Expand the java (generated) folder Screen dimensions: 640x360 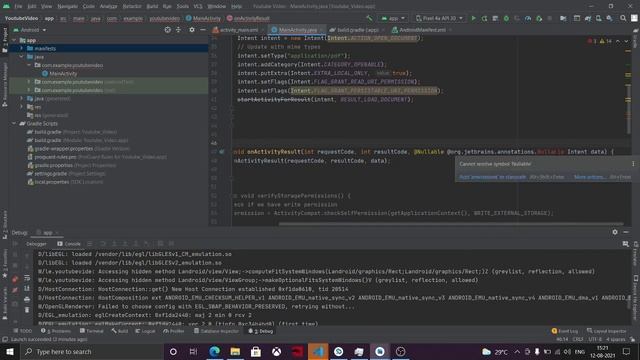(22, 98)
